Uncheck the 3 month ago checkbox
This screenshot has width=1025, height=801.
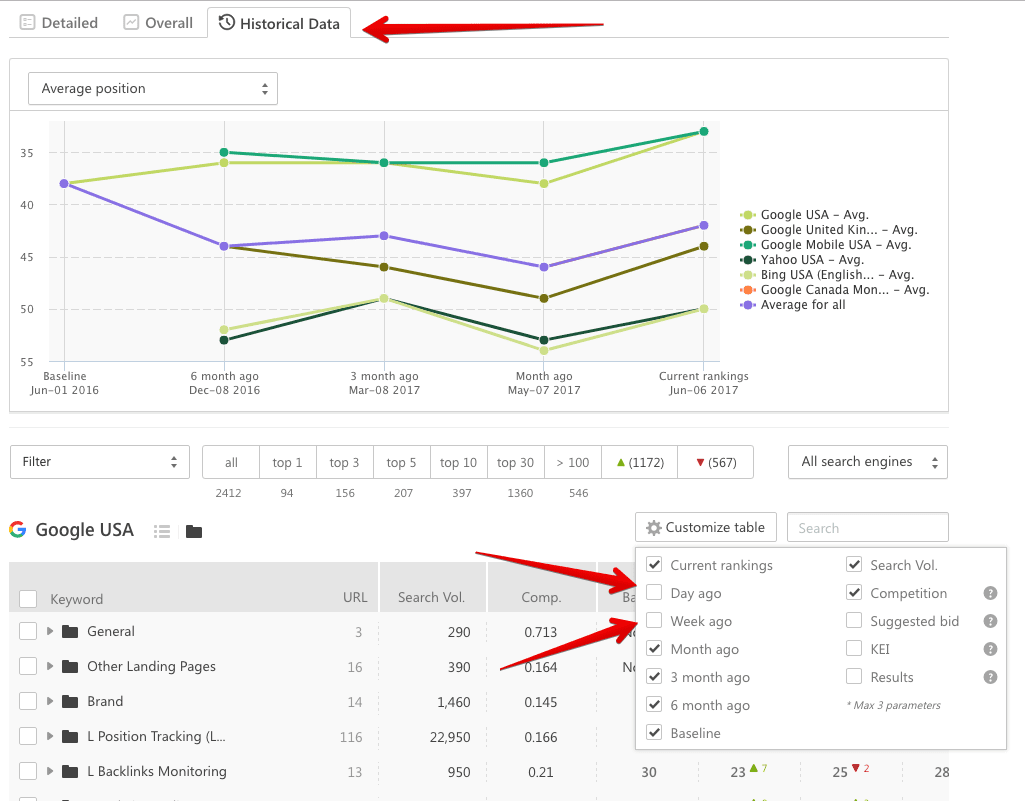(x=654, y=677)
